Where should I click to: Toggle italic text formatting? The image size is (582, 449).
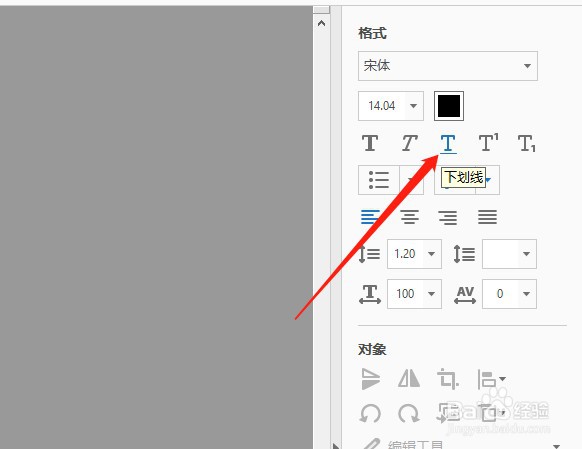(x=409, y=143)
